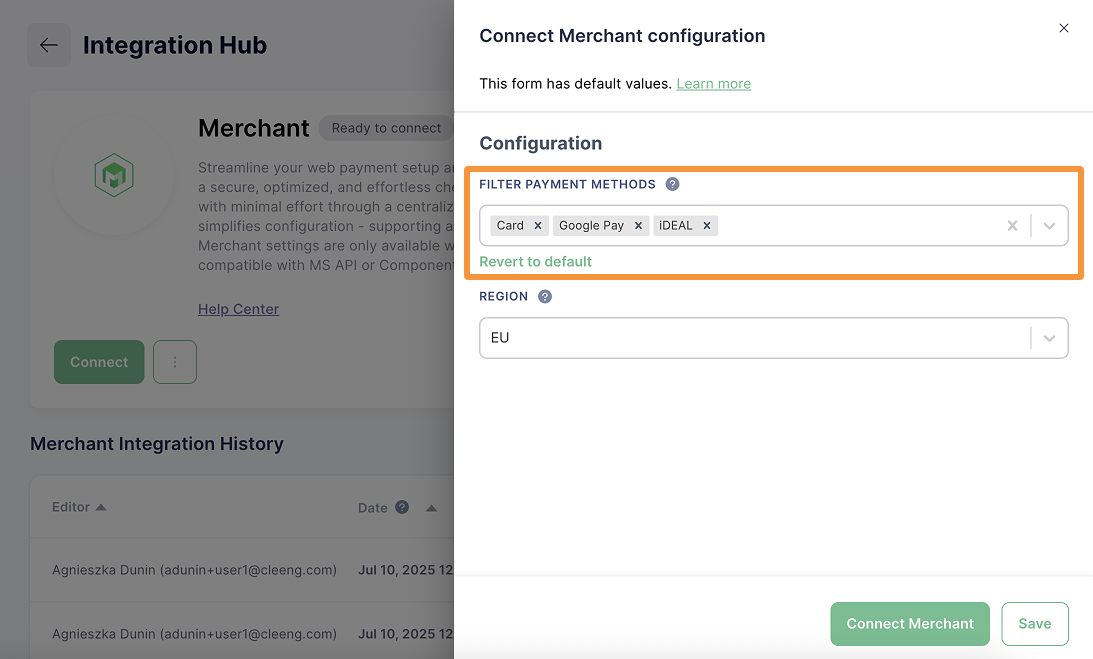Click the back arrow in Integration Hub header
Viewport: 1093px width, 659px height.
click(48, 44)
